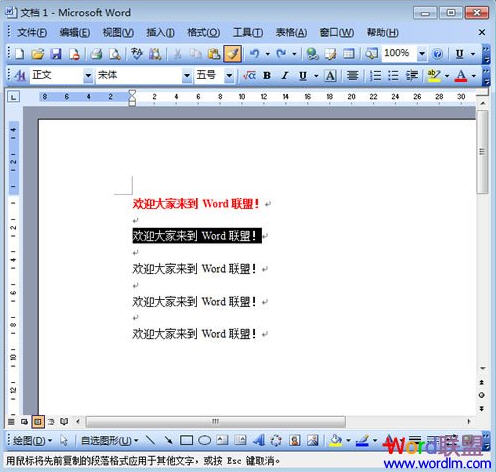496x472 pixels.
Task: Toggle Bold formatting button
Action: click(267, 76)
